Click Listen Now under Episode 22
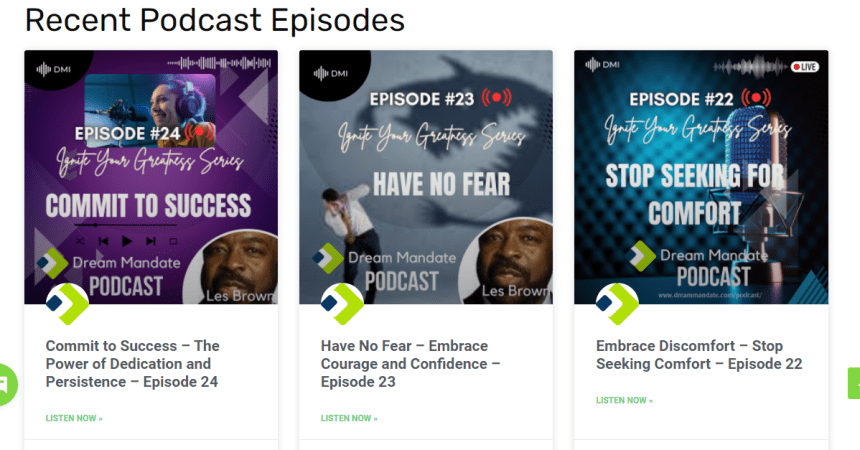This screenshot has height=450, width=860. 625,401
